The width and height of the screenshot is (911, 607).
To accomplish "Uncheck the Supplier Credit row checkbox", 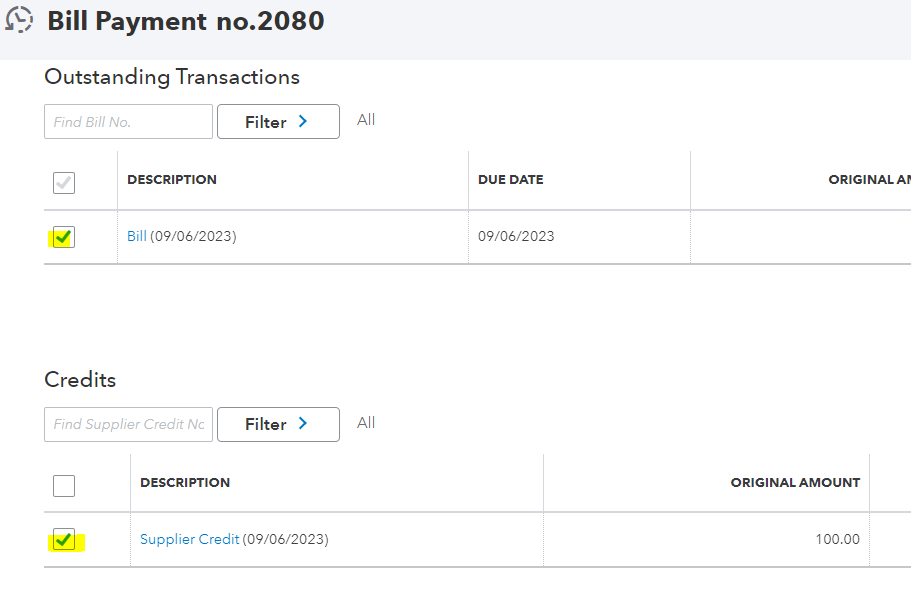I will pos(64,540).
